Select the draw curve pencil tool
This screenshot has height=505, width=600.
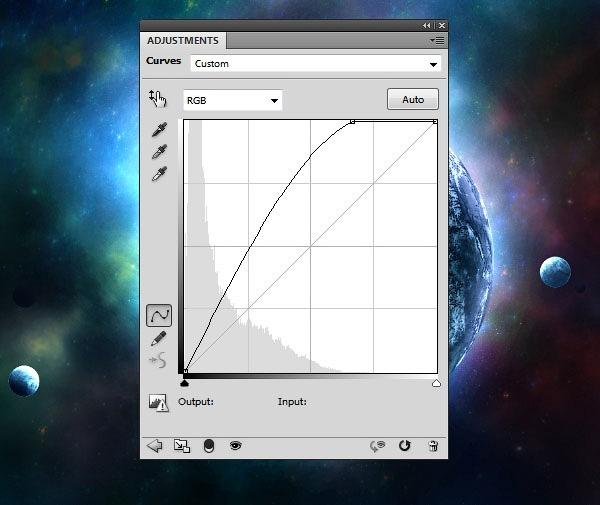click(158, 339)
